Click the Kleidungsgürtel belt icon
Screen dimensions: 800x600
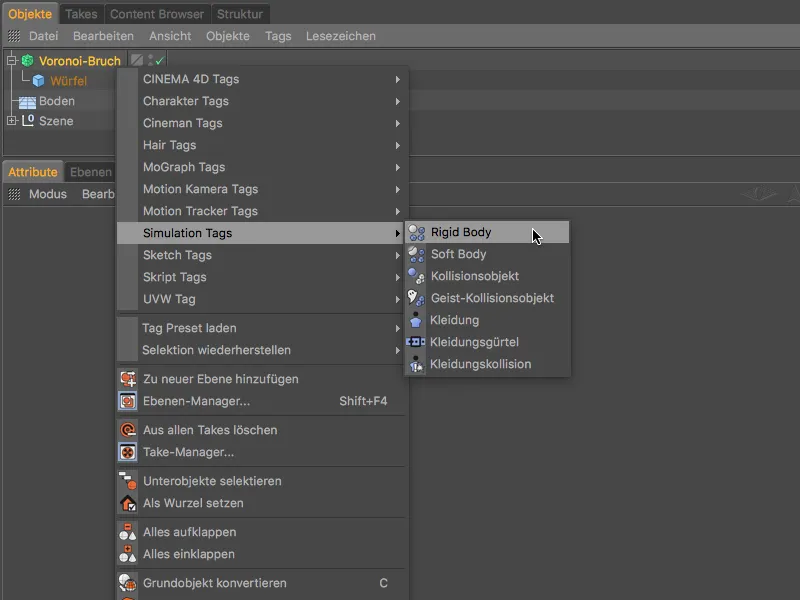pos(415,342)
